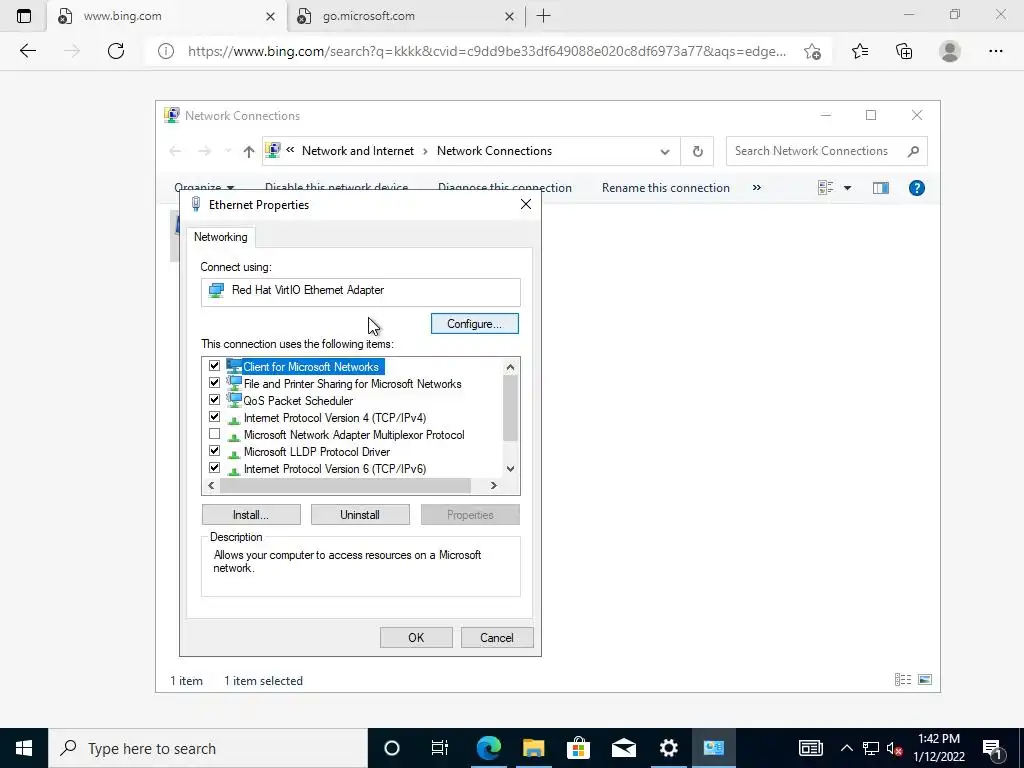Click the Uninstall button
This screenshot has height=768, width=1024.
click(360, 515)
